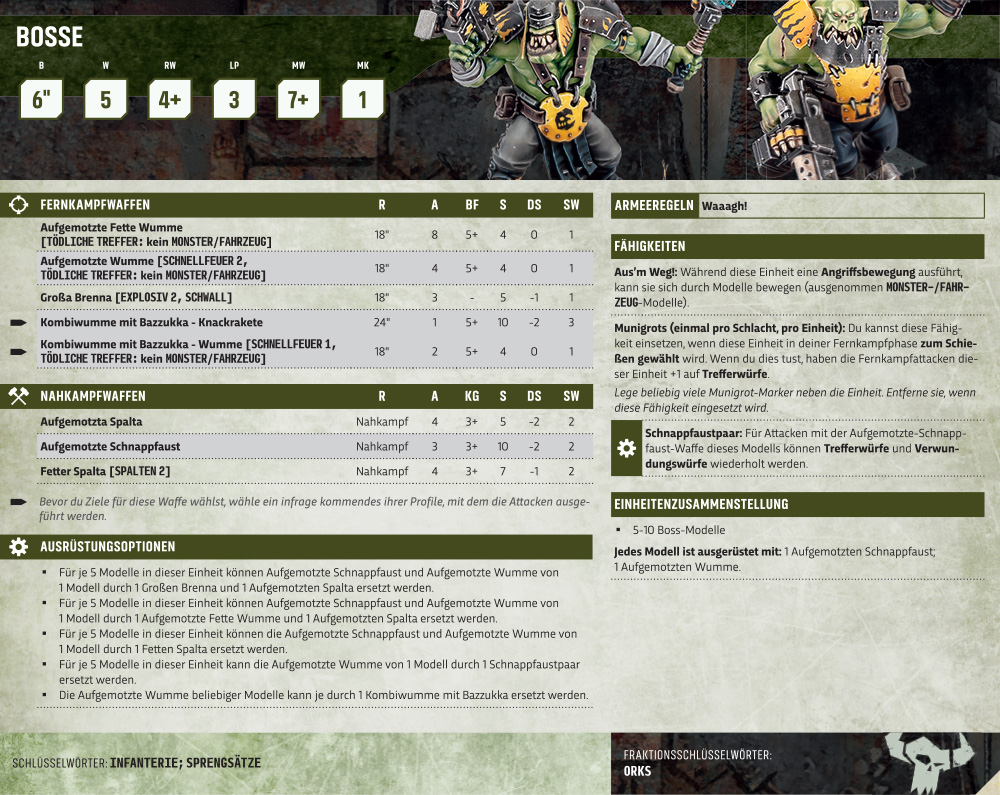Image resolution: width=1000 pixels, height=795 pixels.
Task: Click the arrow marker beside profile note
Action: [18, 502]
